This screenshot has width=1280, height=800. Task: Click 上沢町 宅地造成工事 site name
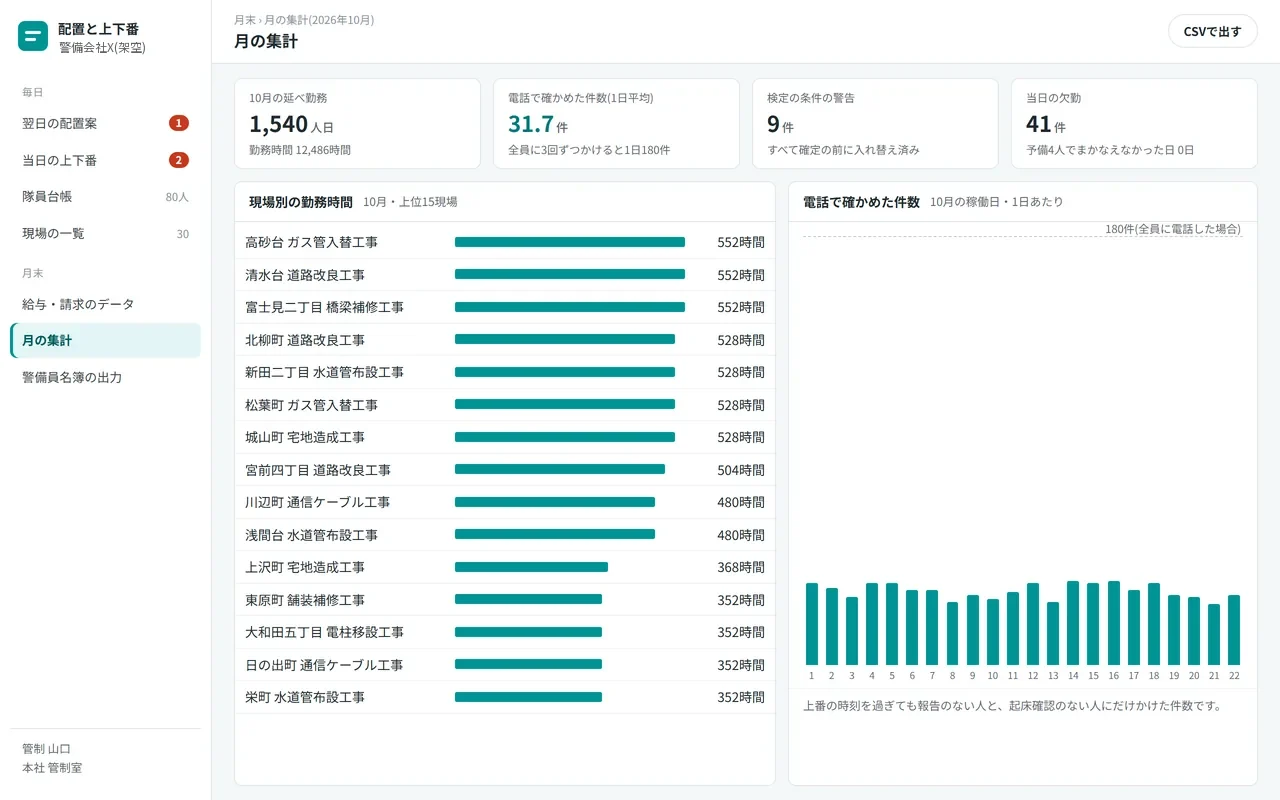pos(305,567)
